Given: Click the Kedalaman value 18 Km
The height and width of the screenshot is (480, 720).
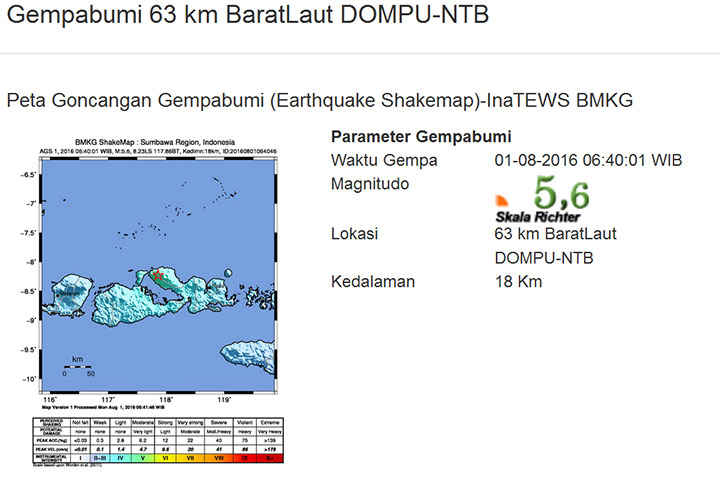Looking at the screenshot, I should coord(518,282).
